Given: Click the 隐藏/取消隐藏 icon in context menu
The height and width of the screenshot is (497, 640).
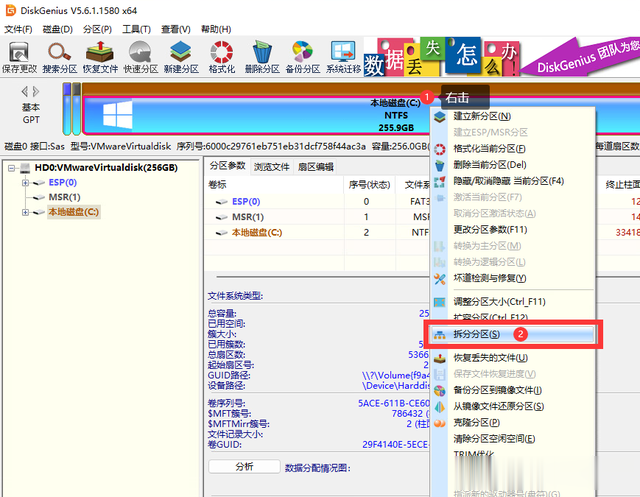Looking at the screenshot, I should click(x=440, y=182).
